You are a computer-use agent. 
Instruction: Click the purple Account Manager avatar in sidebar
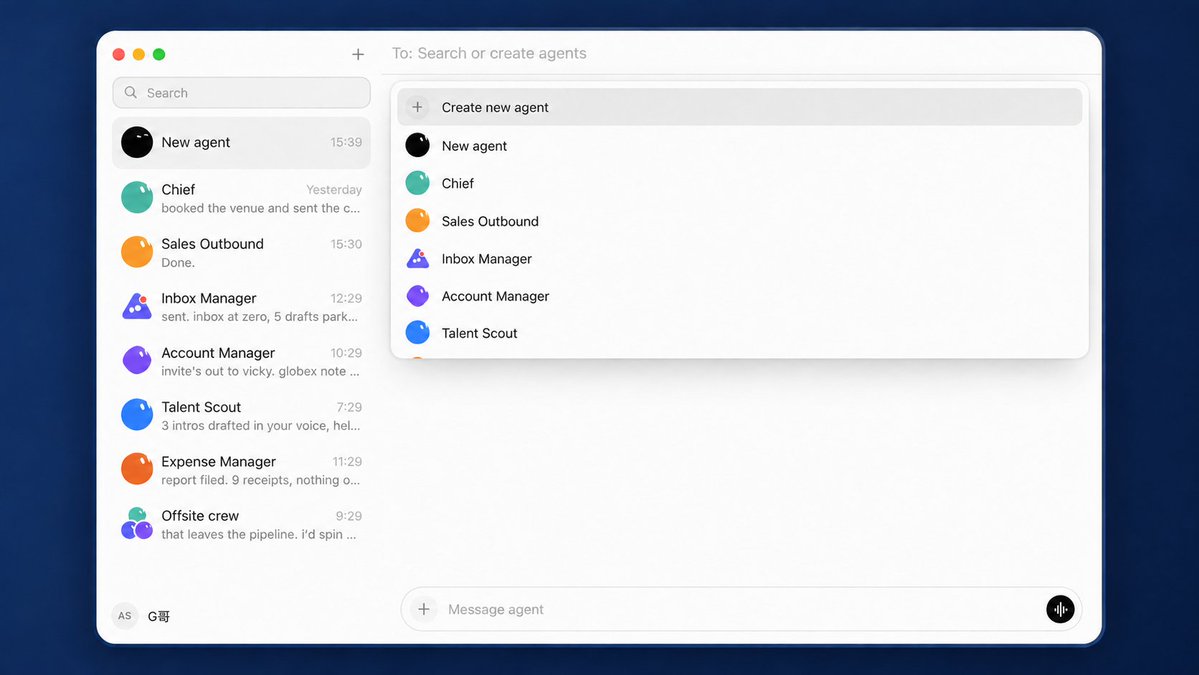pos(137,360)
